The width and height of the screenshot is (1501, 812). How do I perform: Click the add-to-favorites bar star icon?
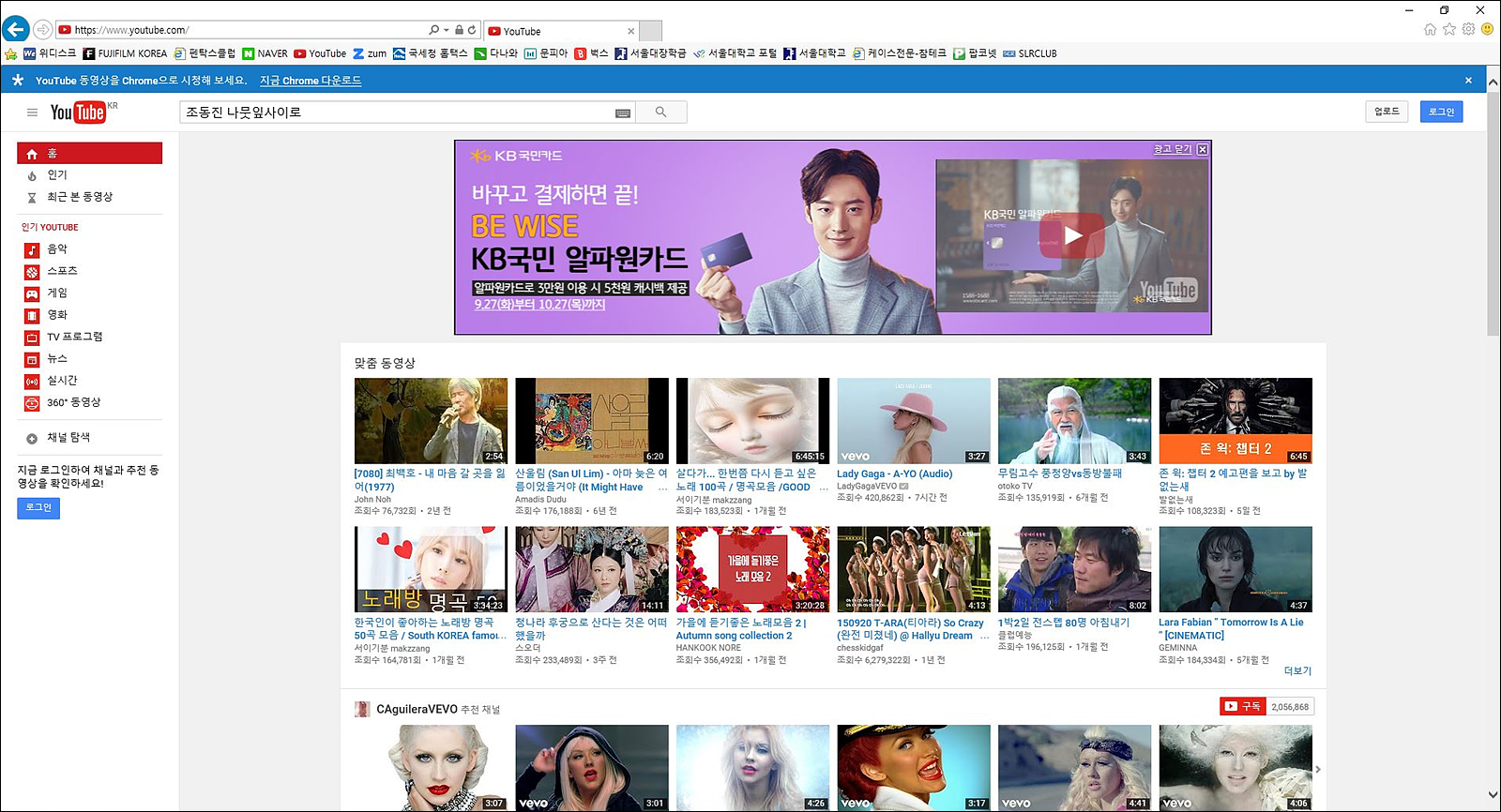click(x=11, y=53)
